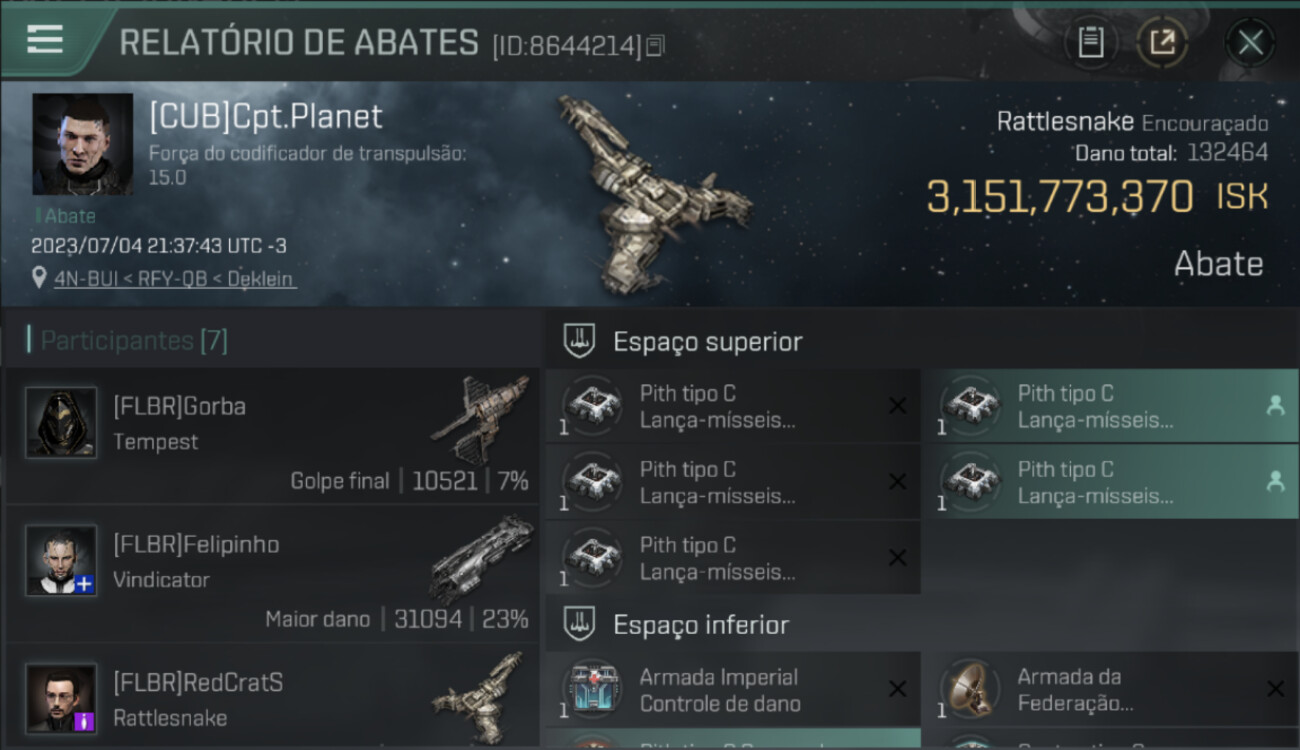This screenshot has height=750, width=1300.
Task: Open the hamburger menu
Action: tap(45, 40)
